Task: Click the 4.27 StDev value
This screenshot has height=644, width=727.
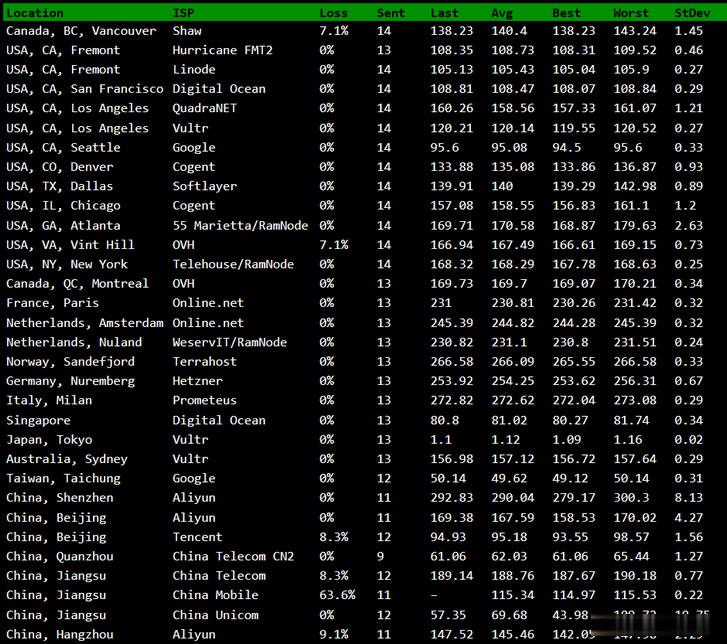Action: [689, 517]
